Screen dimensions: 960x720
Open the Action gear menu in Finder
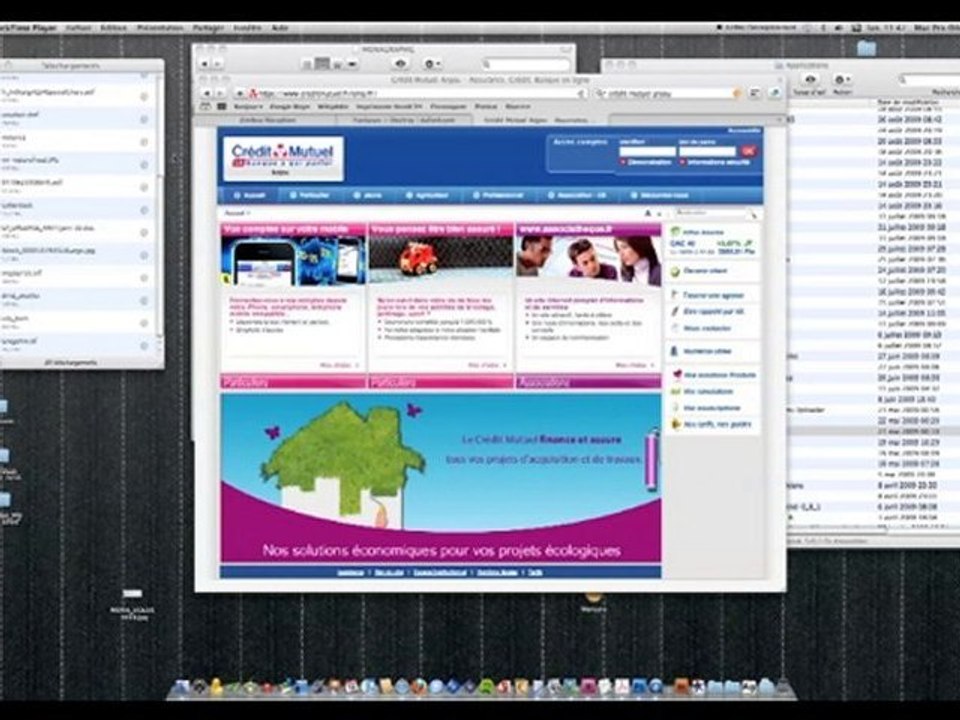click(x=432, y=64)
